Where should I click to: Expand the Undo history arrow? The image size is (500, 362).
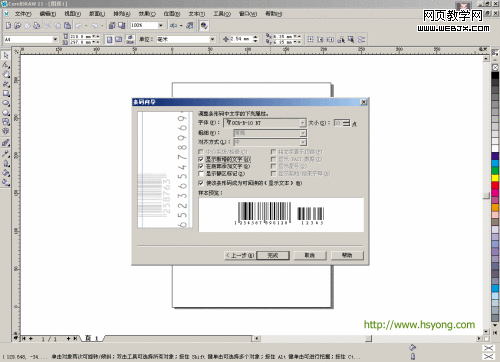coord(86,25)
